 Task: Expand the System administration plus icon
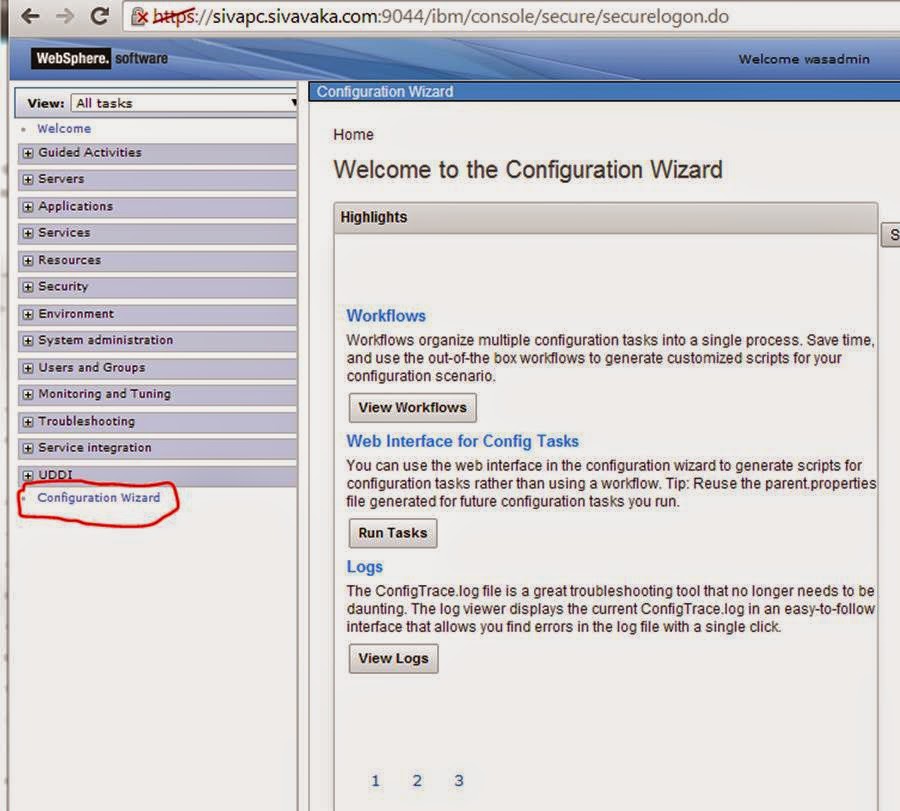click(28, 341)
